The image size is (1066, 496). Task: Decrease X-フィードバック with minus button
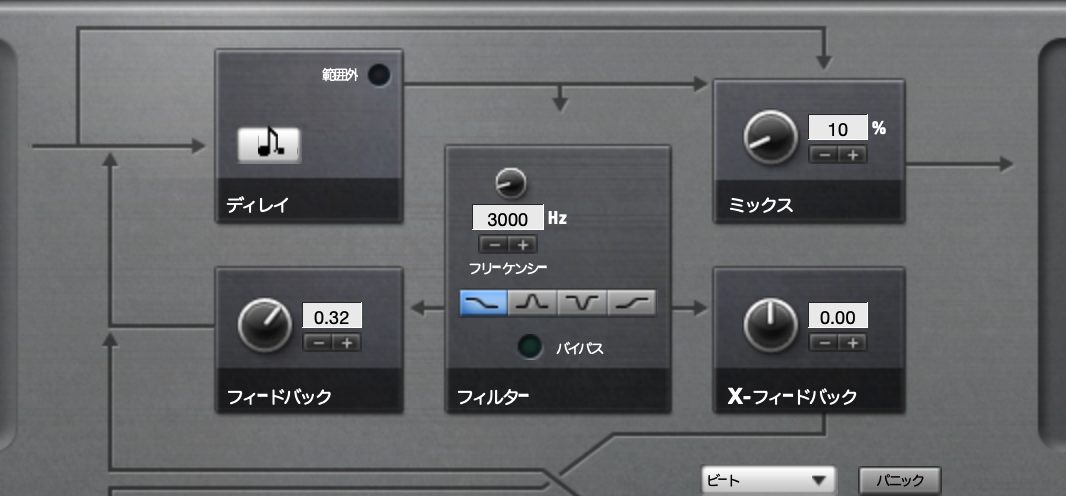[823, 342]
